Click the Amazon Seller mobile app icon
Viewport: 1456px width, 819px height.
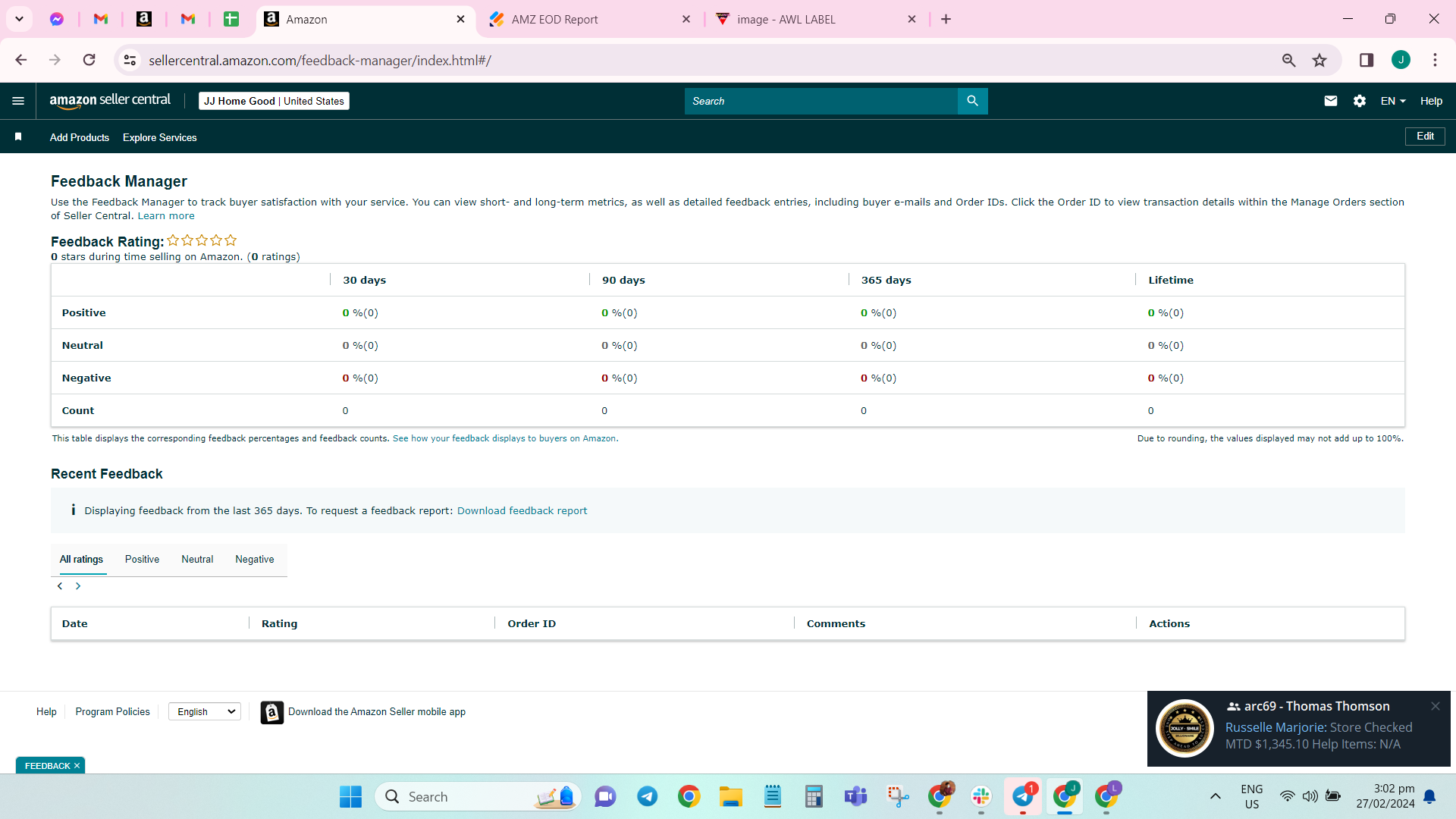click(x=272, y=712)
